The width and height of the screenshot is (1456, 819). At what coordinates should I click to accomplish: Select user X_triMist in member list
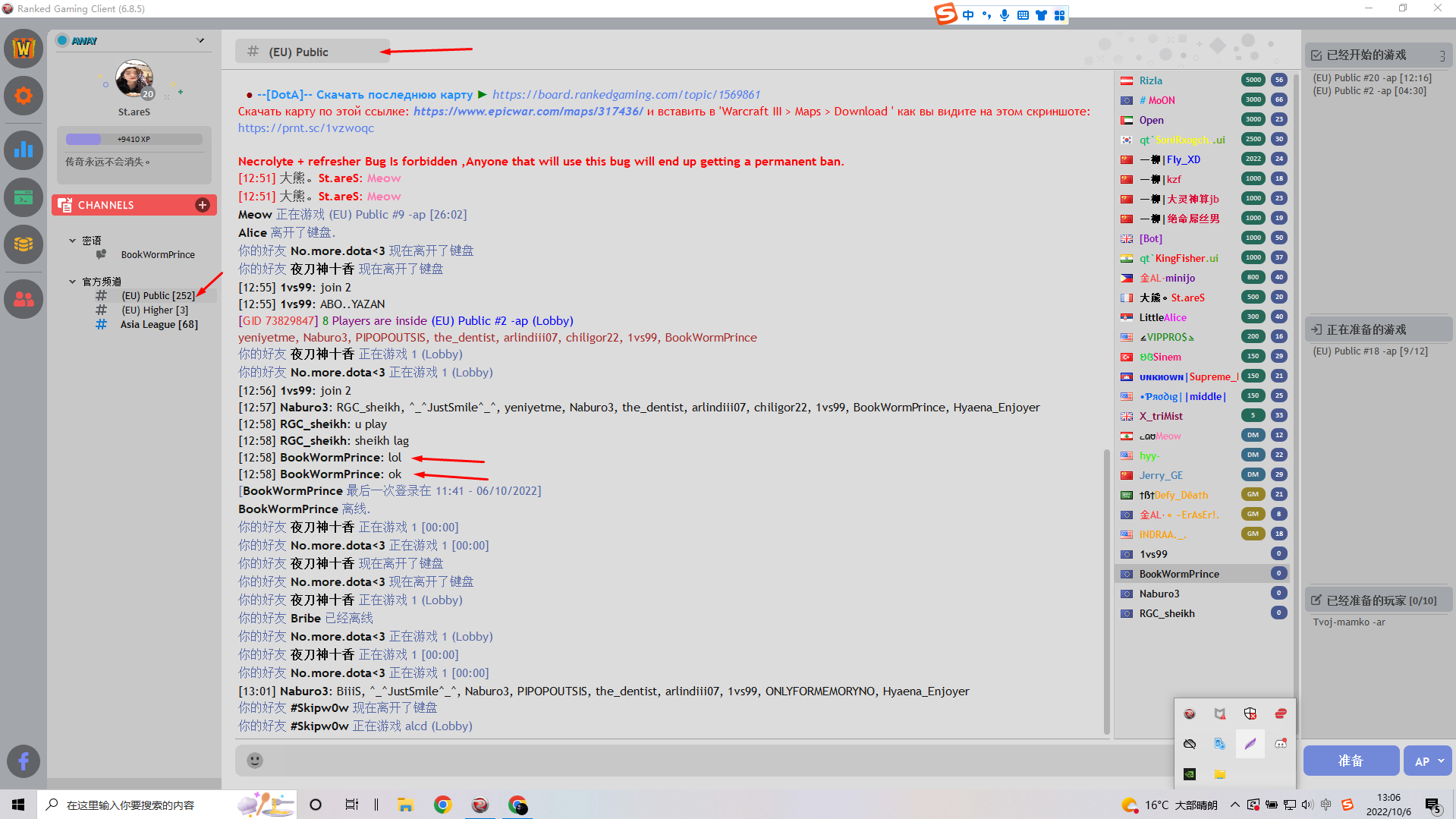1203,416
